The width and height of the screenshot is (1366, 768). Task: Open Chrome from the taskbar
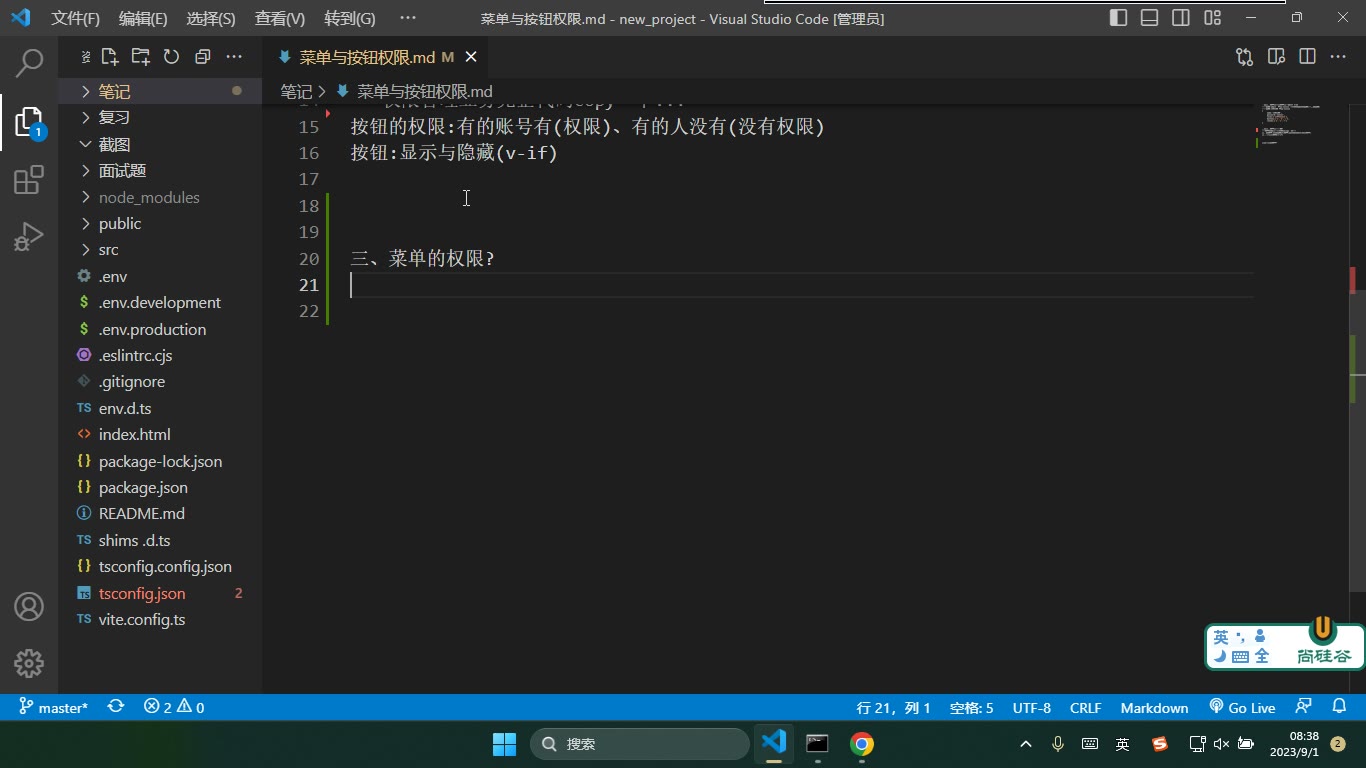[x=862, y=743]
